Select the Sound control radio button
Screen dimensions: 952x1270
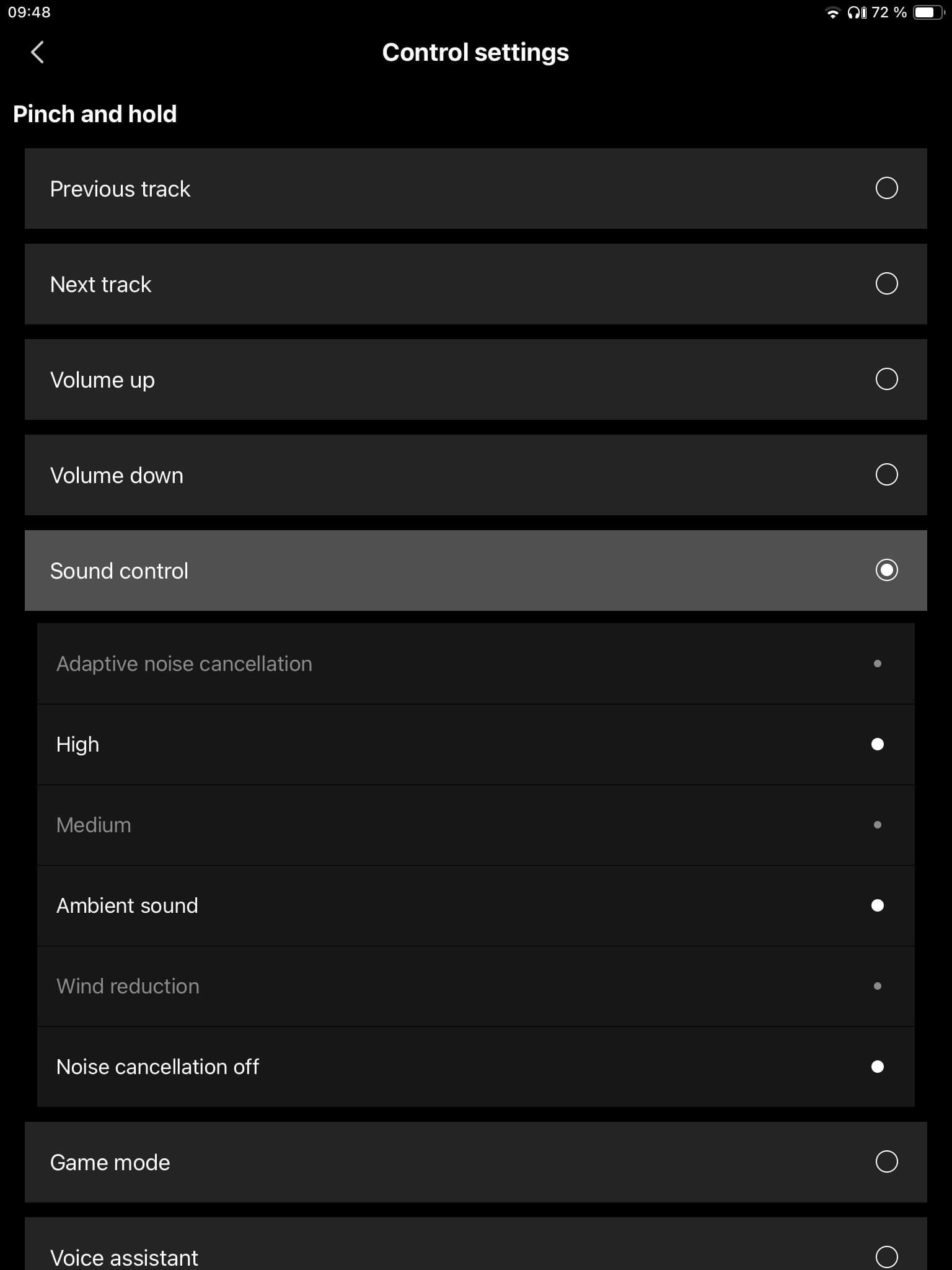(886, 570)
